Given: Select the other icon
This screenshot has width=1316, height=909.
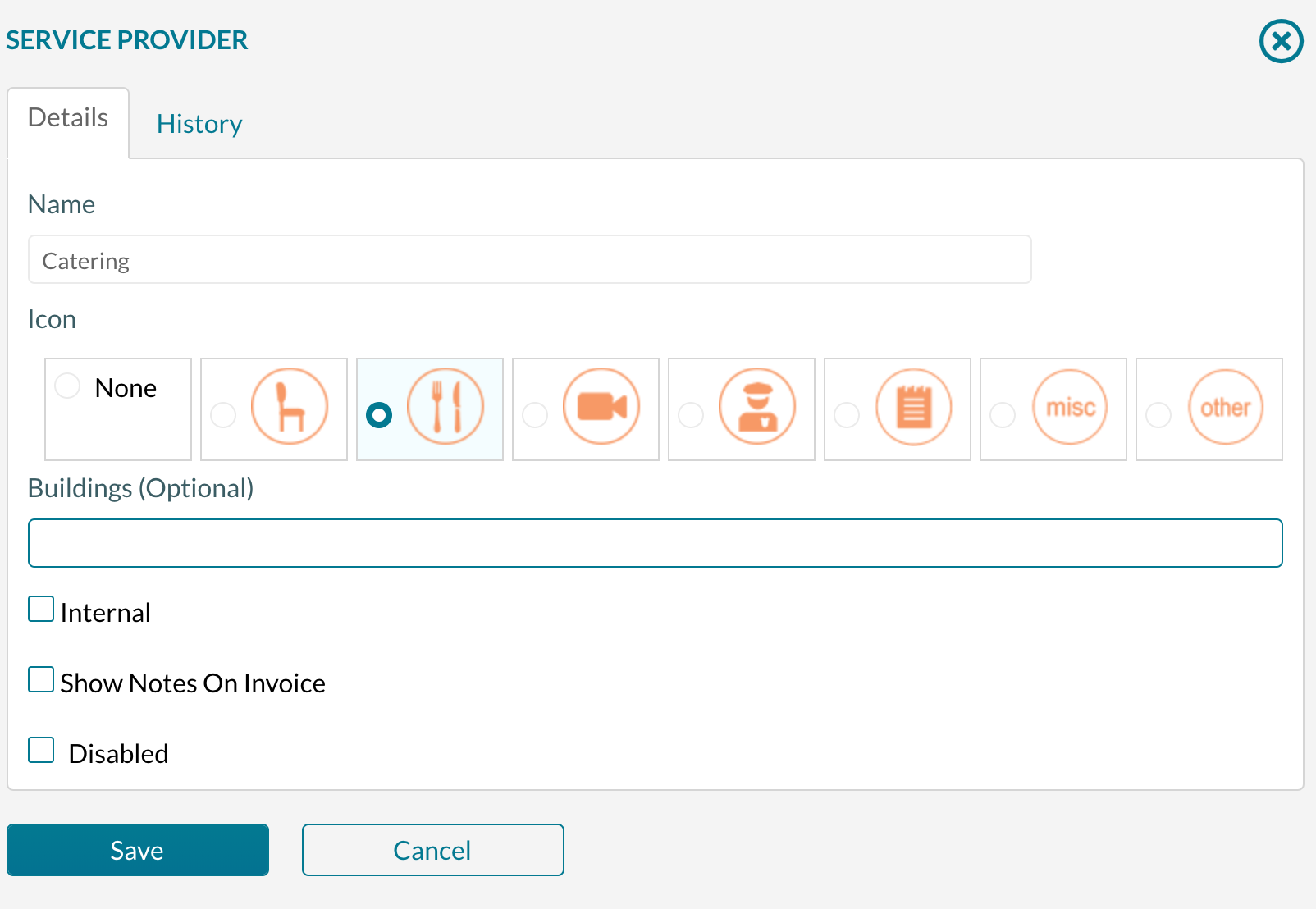Looking at the screenshot, I should (1225, 406).
